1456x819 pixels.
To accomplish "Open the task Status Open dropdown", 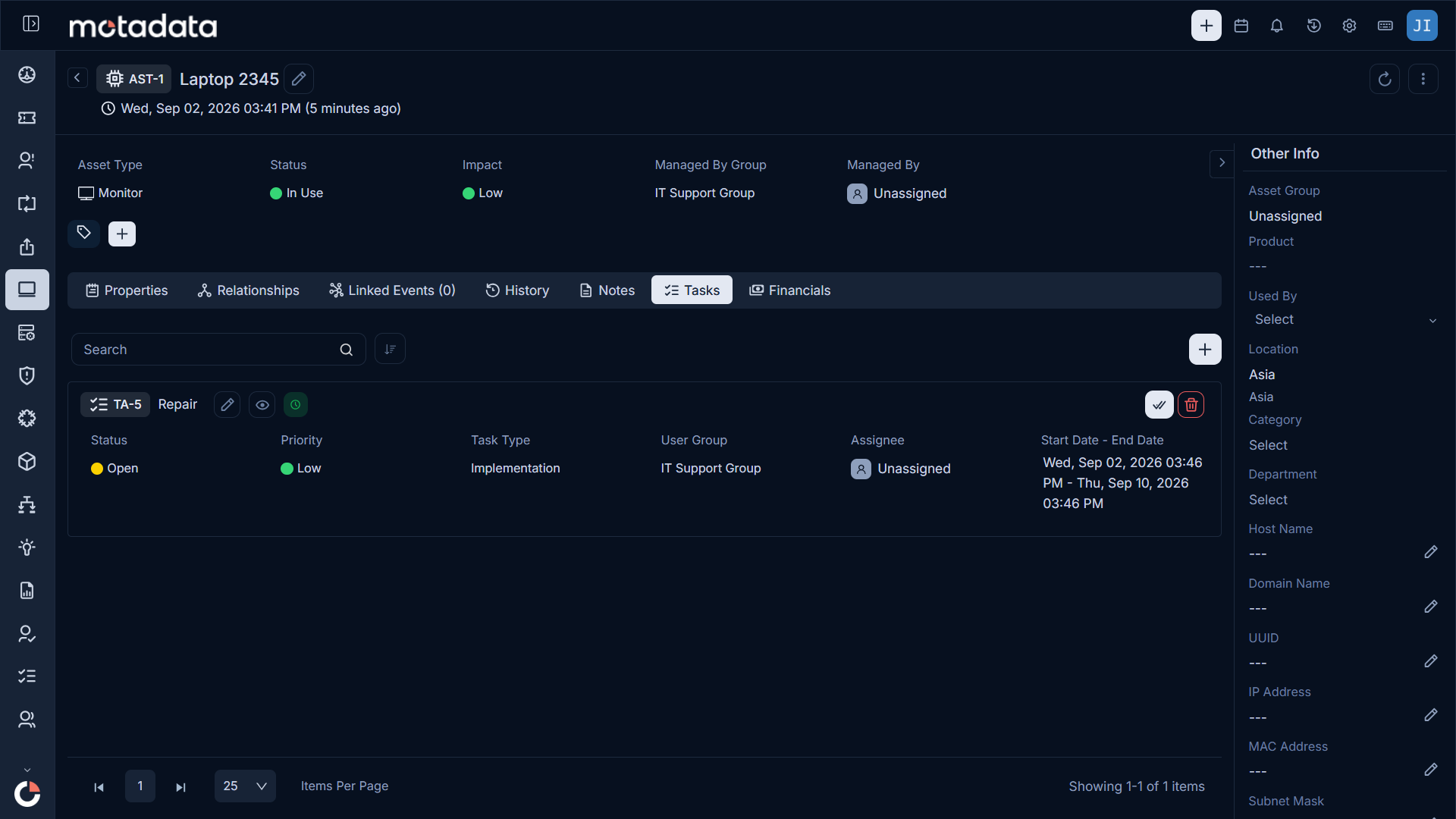I will 115,469.
